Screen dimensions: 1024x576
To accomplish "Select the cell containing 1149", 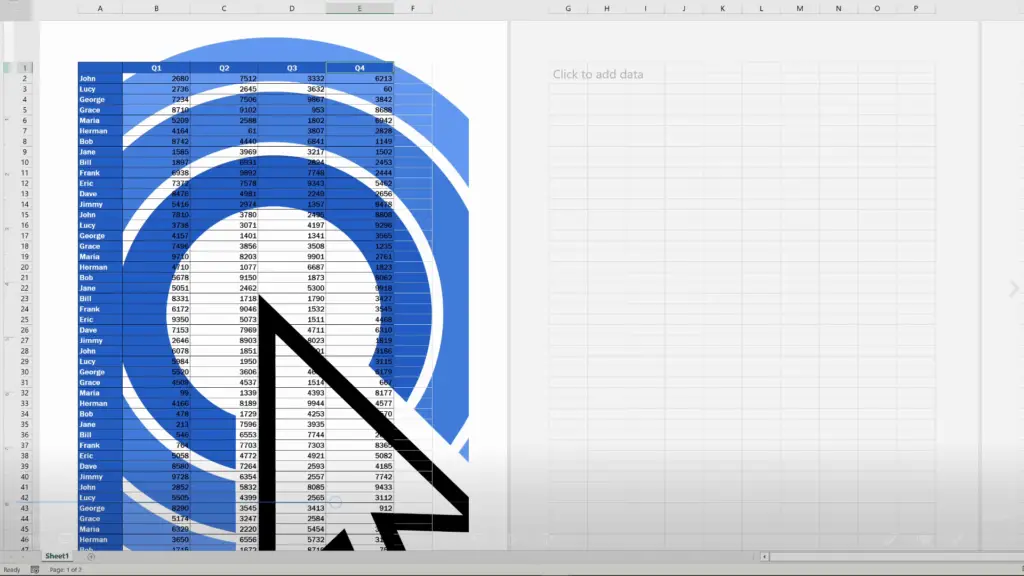I will (x=360, y=141).
